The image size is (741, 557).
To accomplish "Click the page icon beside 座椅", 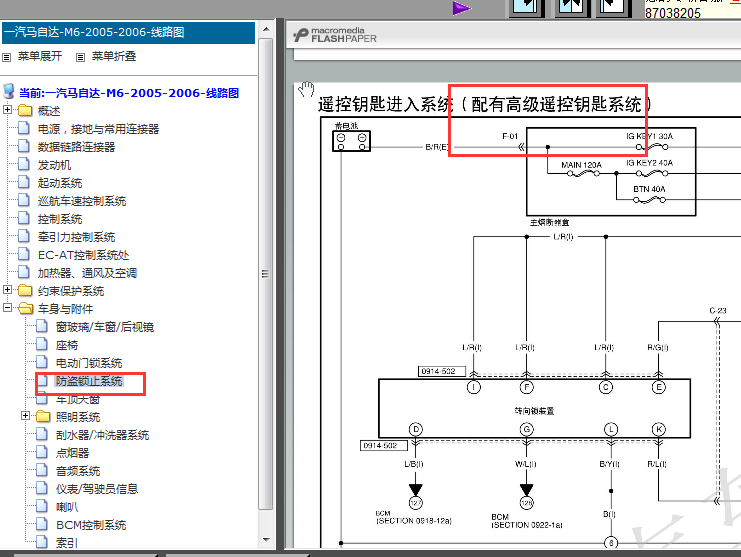I will [x=42, y=344].
